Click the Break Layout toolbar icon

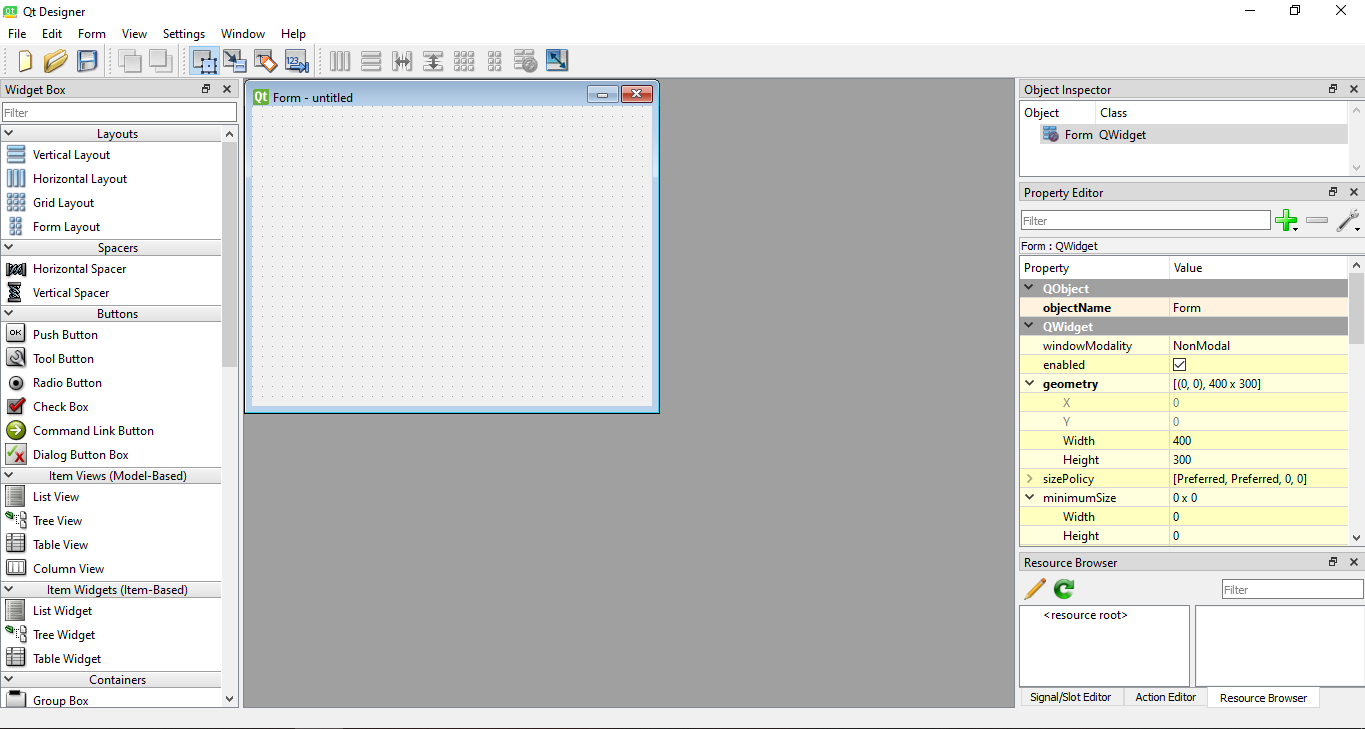point(526,61)
